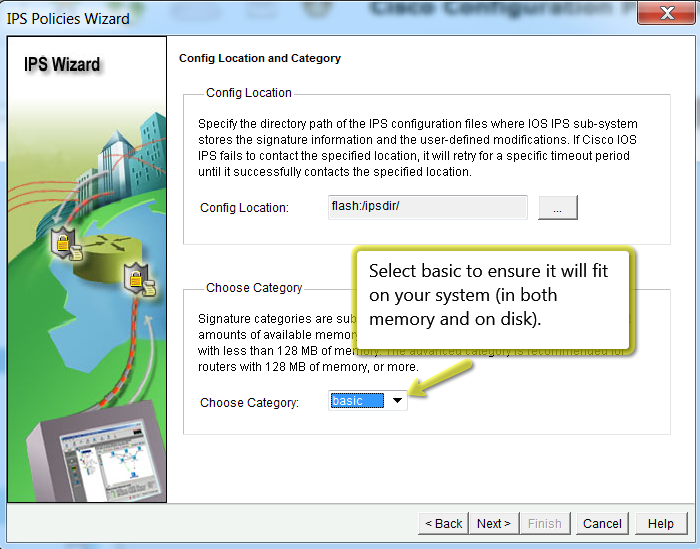700x549 pixels.
Task: Click the right padlock shield icon
Action: coord(135,279)
